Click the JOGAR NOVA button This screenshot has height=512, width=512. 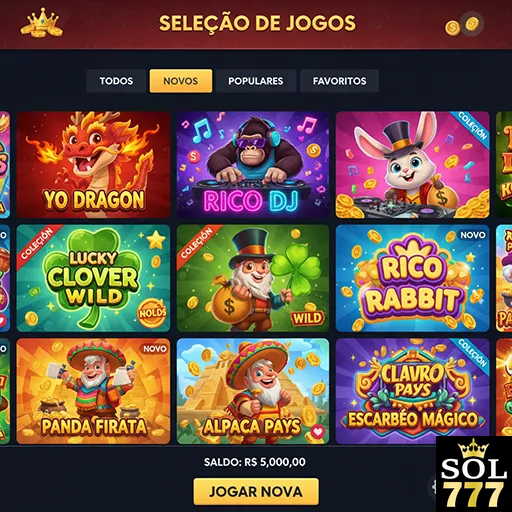click(x=256, y=492)
